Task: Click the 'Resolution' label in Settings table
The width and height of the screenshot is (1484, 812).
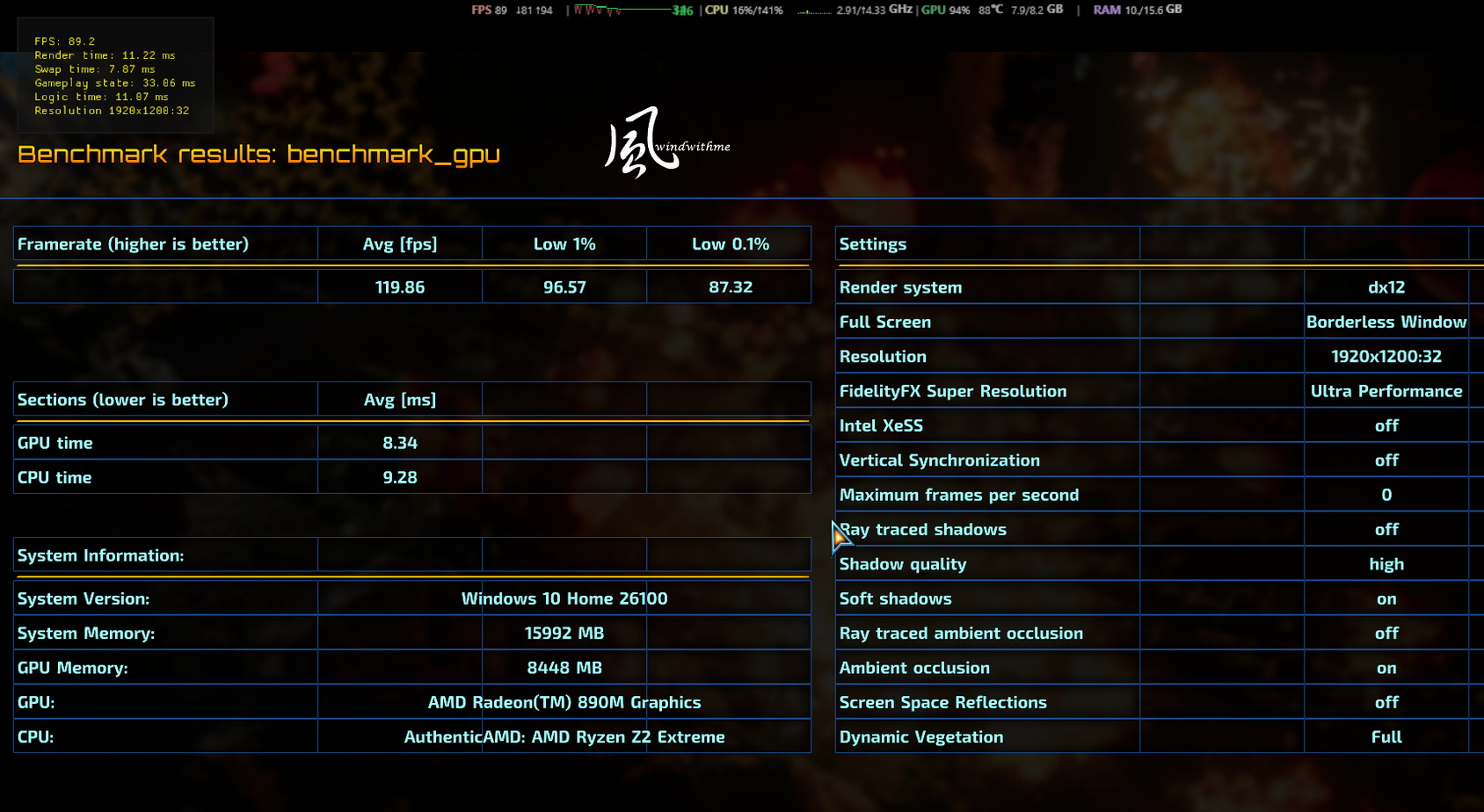Action: pyautogui.click(x=883, y=357)
